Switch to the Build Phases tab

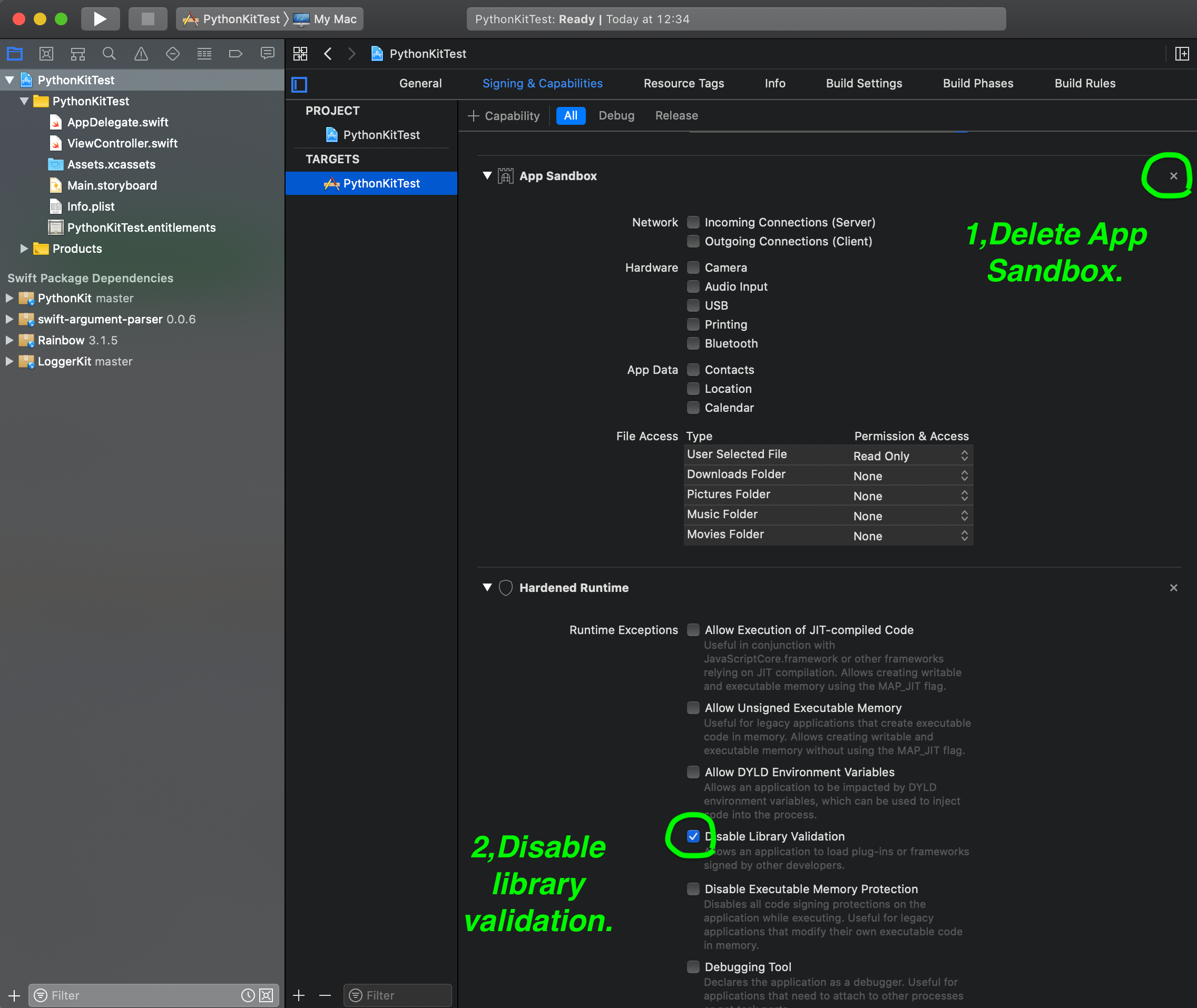click(977, 83)
